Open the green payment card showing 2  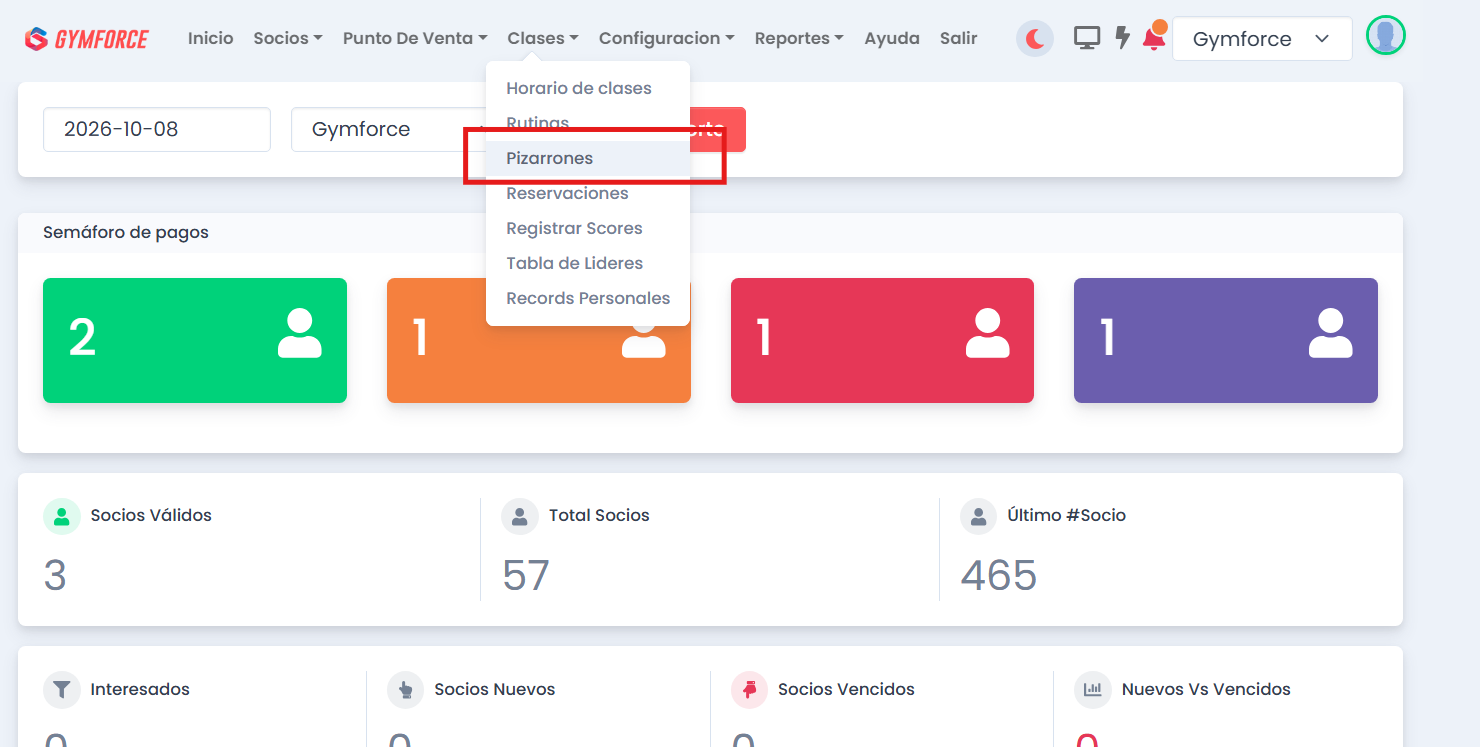[195, 340]
